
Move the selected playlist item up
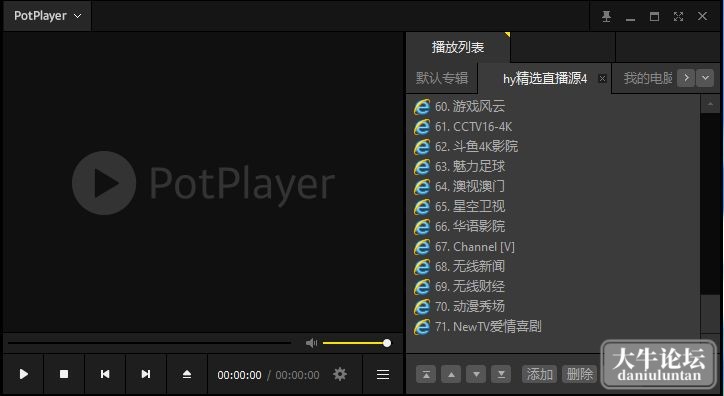pyautogui.click(x=451, y=374)
